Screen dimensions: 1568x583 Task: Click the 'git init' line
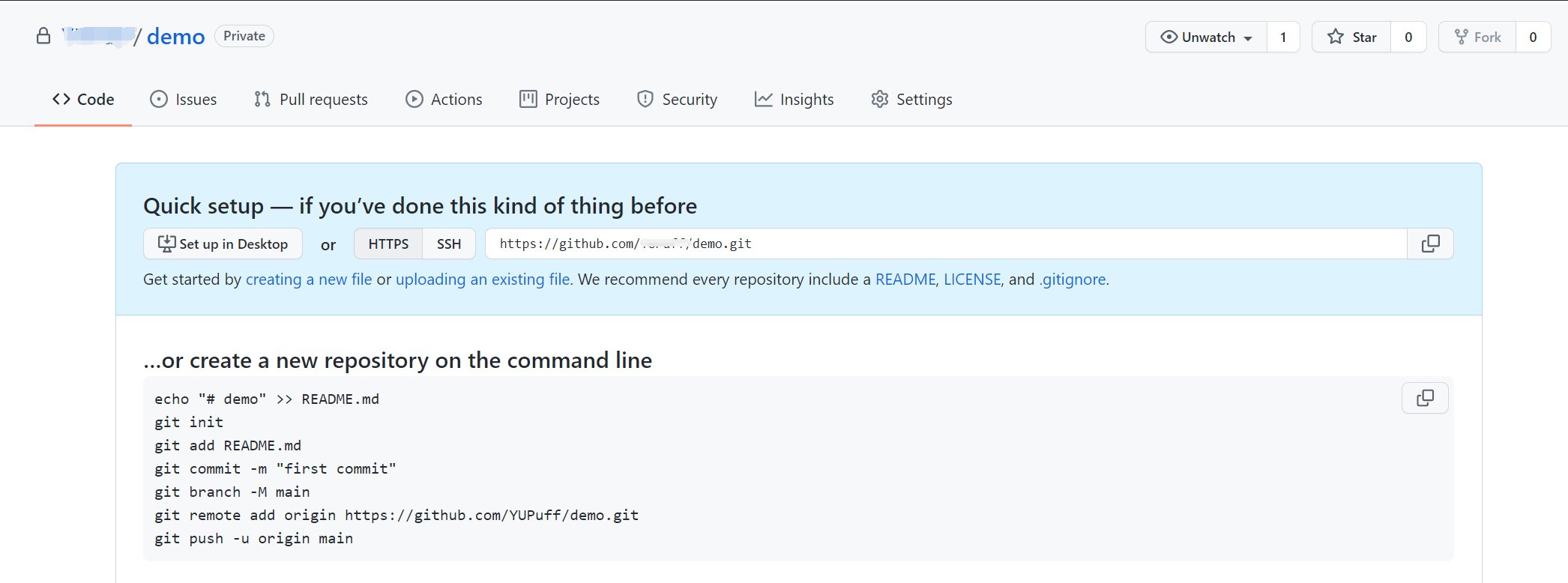tap(189, 422)
